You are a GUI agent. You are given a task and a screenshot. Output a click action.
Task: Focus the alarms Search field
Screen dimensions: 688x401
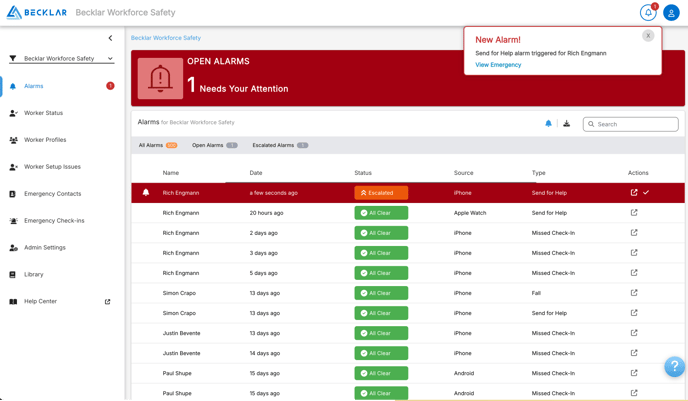[631, 124]
